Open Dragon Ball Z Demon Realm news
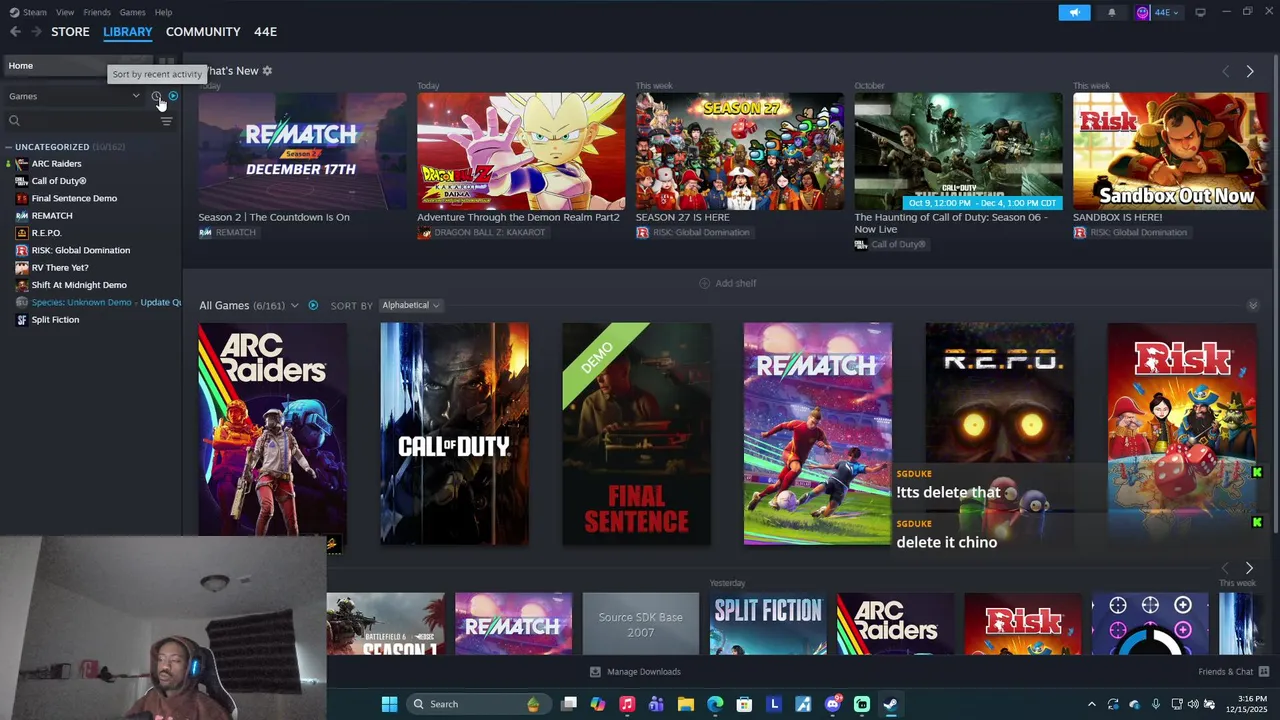This screenshot has width=1280, height=720. (521, 151)
